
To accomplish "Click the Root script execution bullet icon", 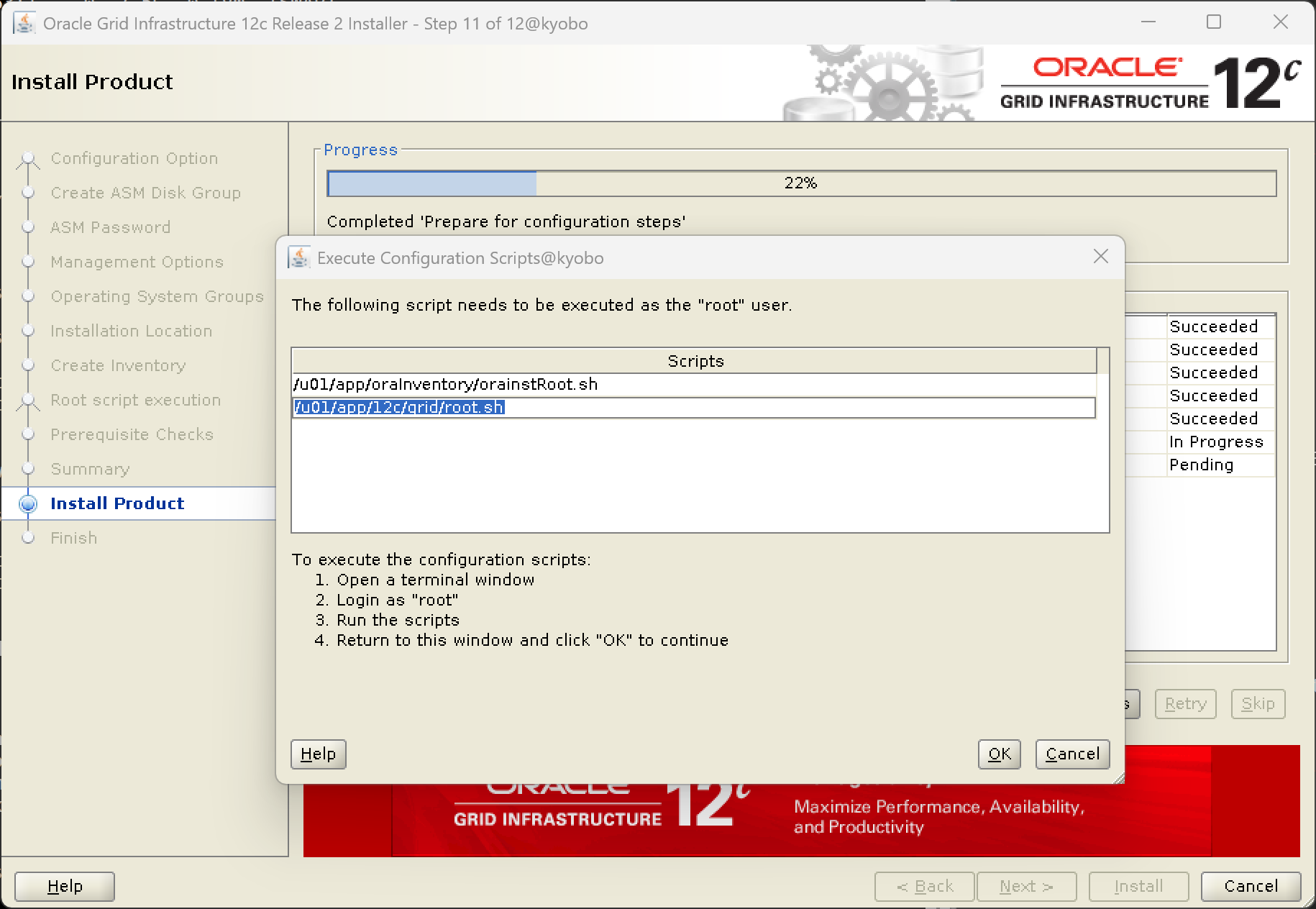I will click(x=28, y=401).
